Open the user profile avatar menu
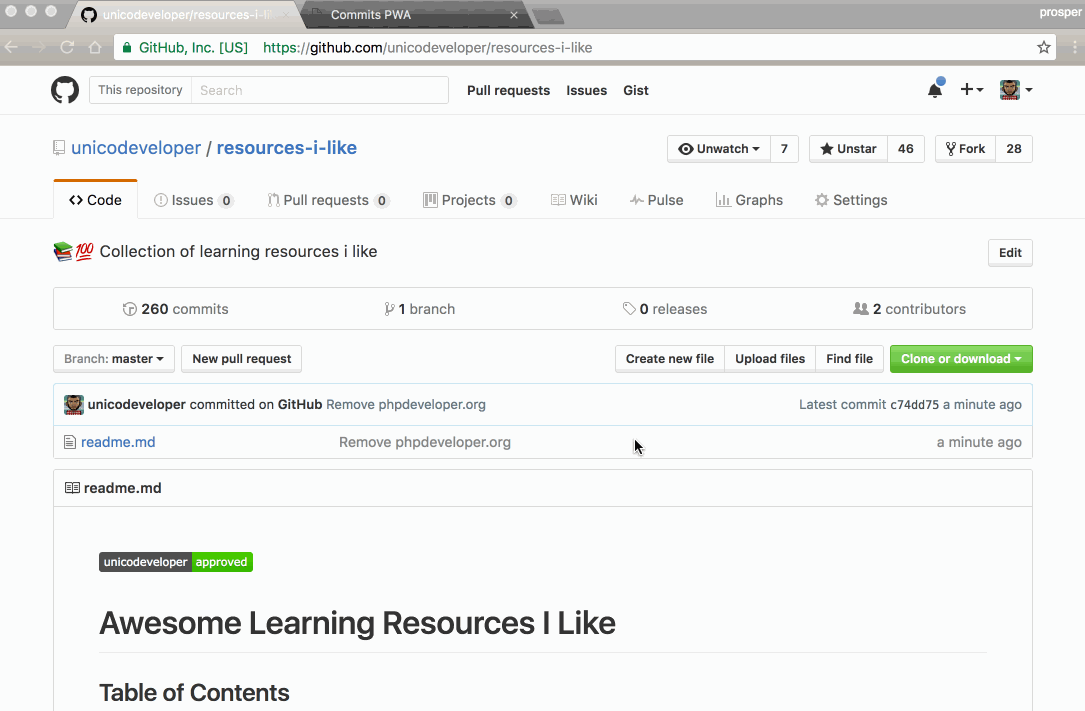 tap(1016, 90)
